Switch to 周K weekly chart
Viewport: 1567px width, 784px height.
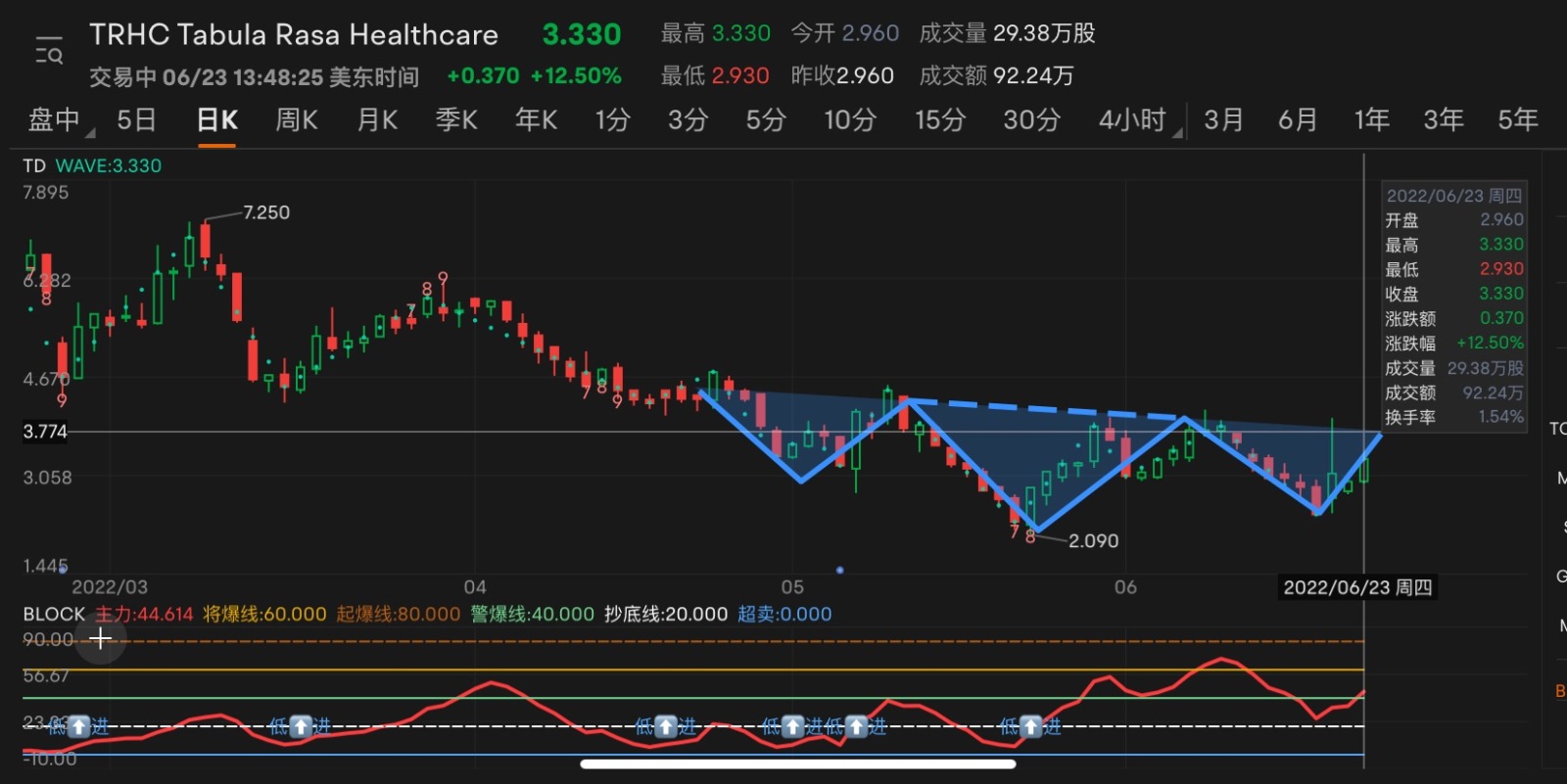click(296, 119)
